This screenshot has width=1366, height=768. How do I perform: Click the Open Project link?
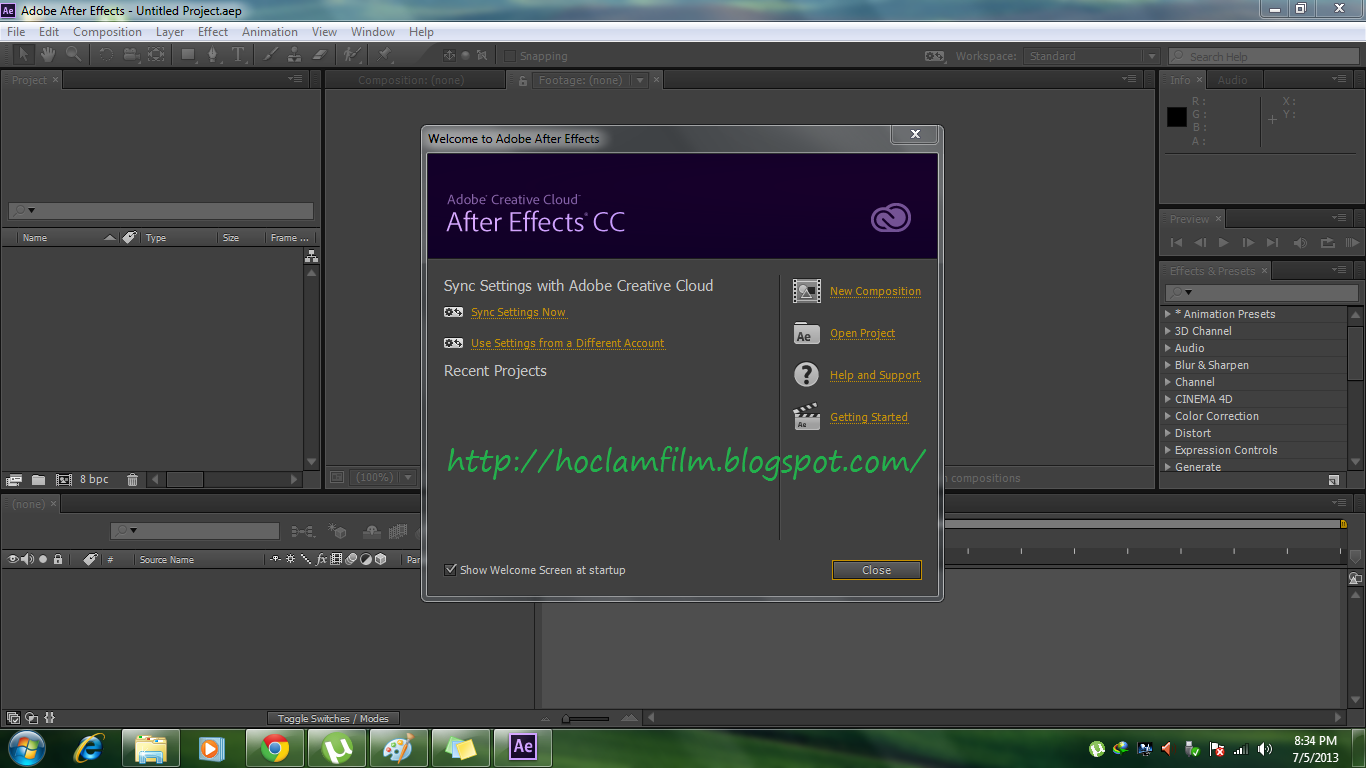pyautogui.click(x=862, y=333)
